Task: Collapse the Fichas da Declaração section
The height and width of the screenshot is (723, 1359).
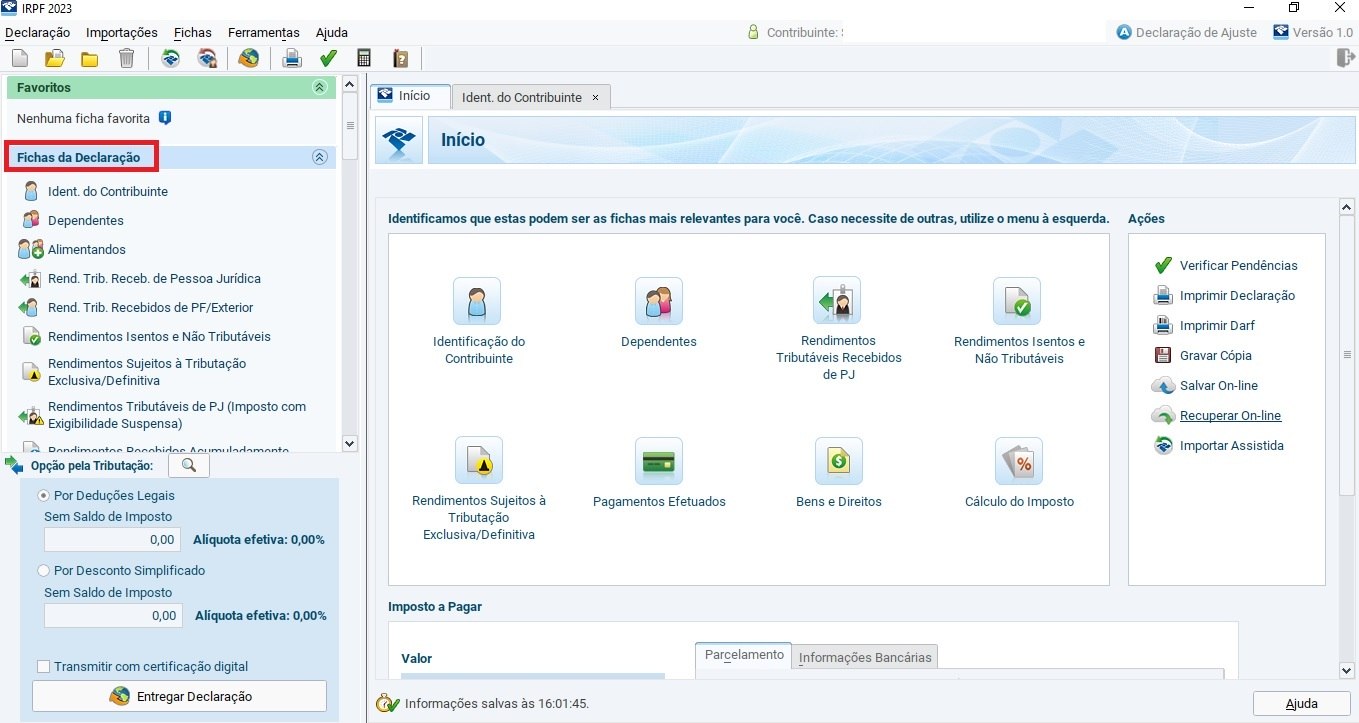Action: 319,157
